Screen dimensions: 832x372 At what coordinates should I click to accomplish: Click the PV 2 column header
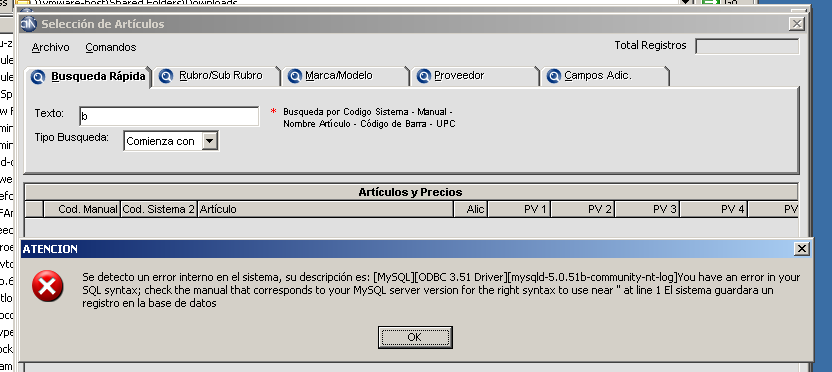(x=583, y=209)
